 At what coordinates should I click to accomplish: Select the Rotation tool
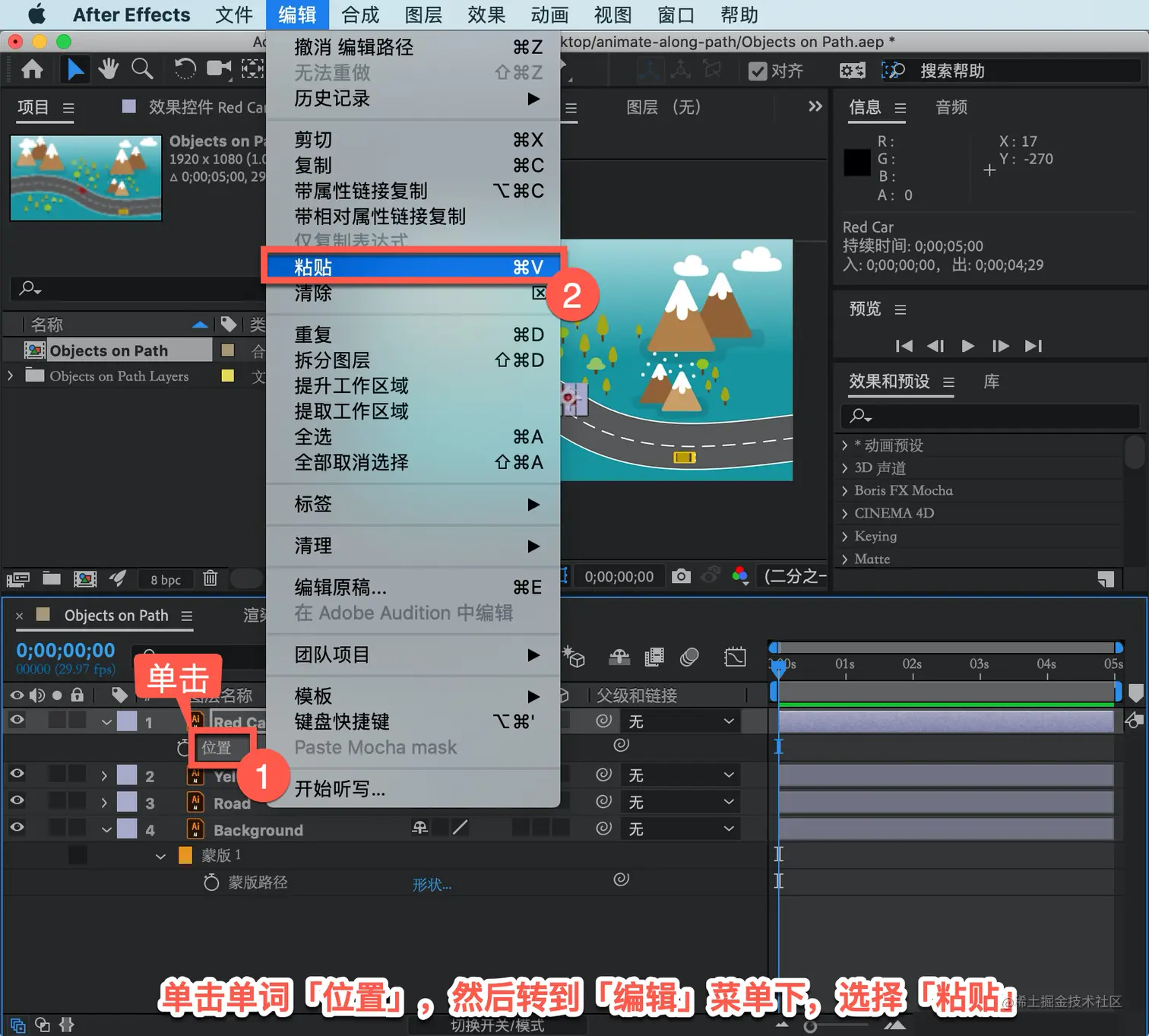(185, 69)
